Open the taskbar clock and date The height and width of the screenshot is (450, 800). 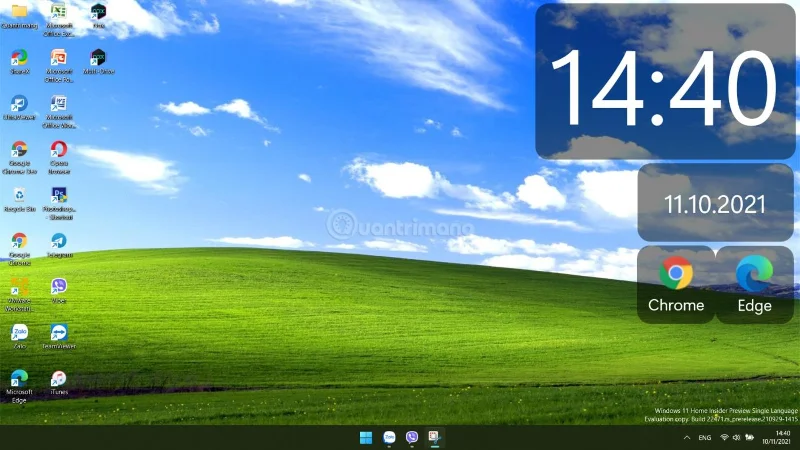[x=776, y=438]
